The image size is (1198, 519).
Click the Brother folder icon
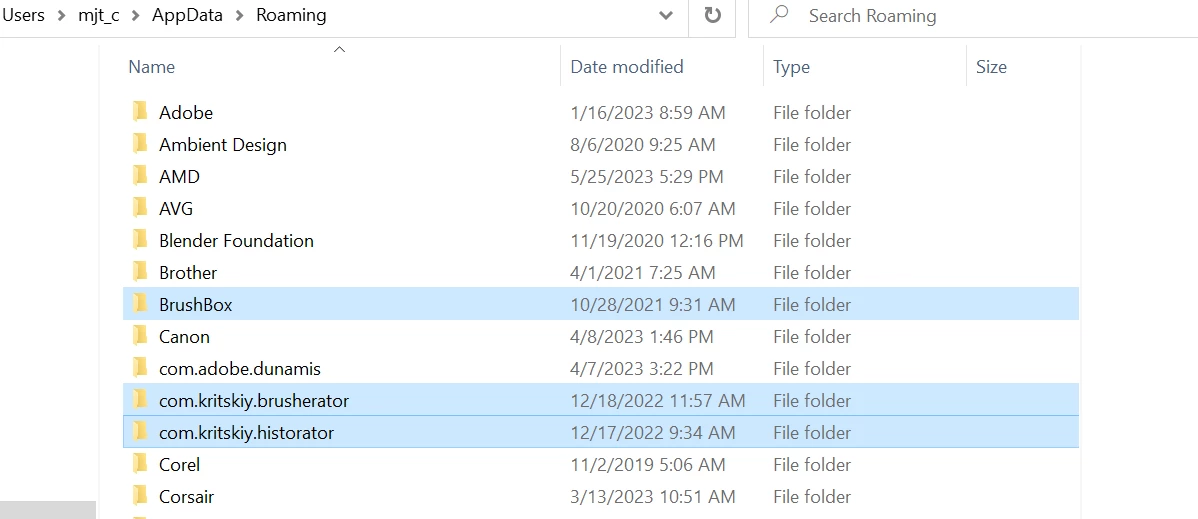click(140, 273)
